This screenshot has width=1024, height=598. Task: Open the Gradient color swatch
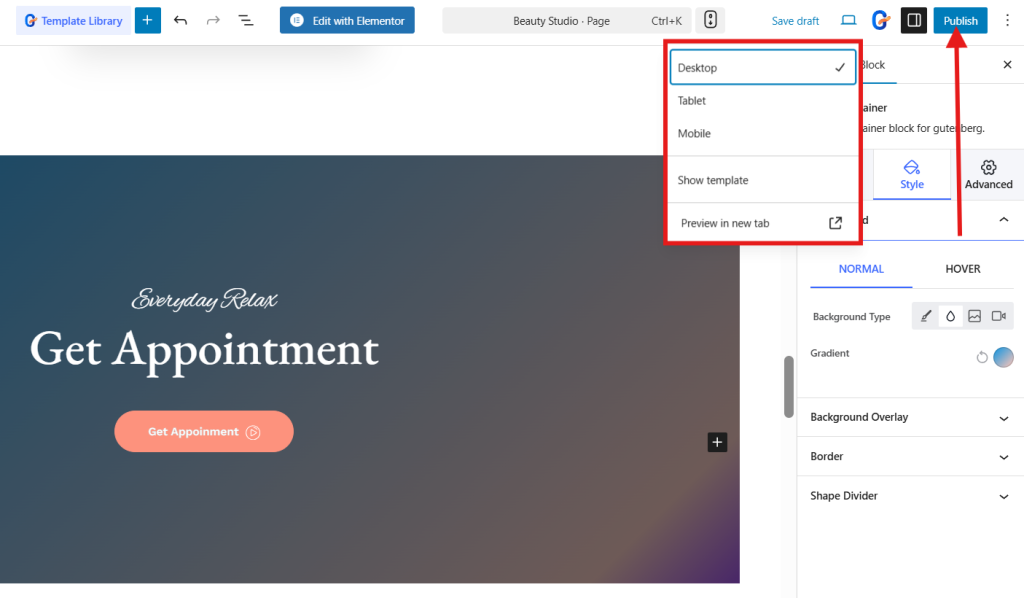click(x=1003, y=357)
